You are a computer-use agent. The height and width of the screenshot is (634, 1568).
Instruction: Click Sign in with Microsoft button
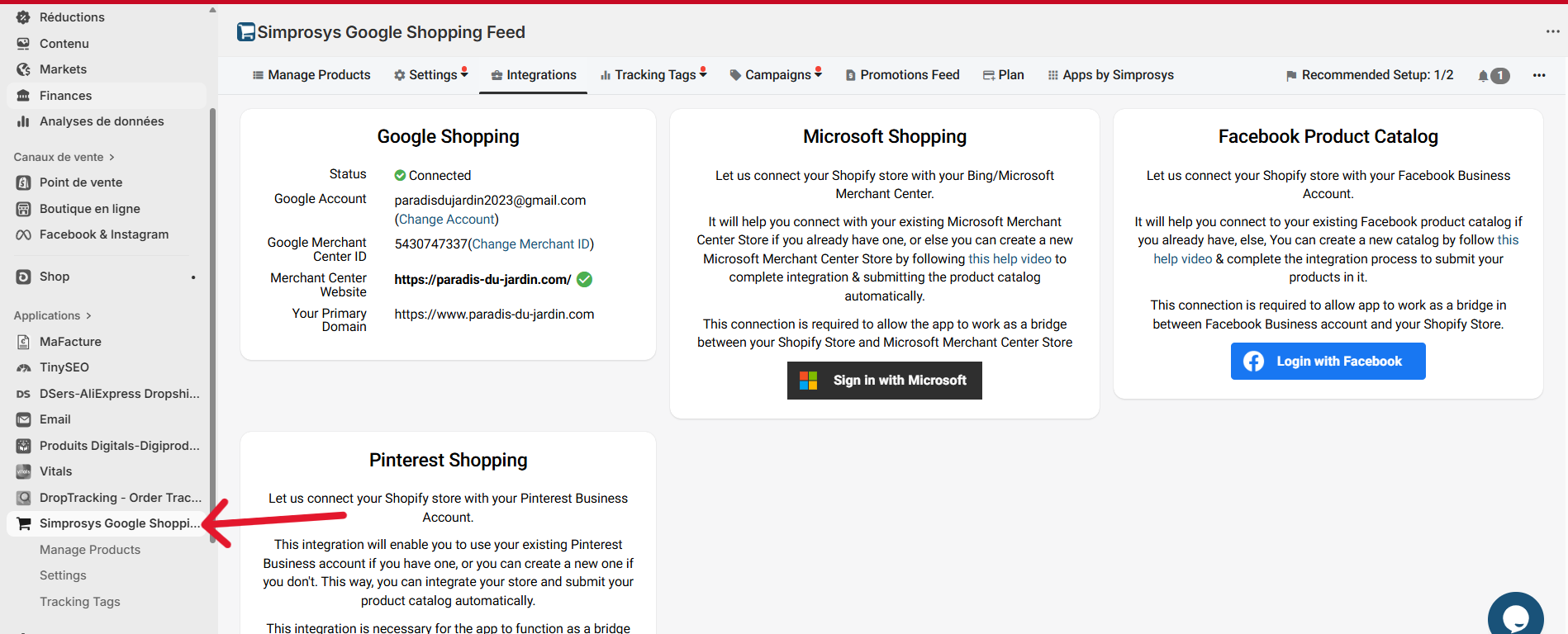[885, 381]
